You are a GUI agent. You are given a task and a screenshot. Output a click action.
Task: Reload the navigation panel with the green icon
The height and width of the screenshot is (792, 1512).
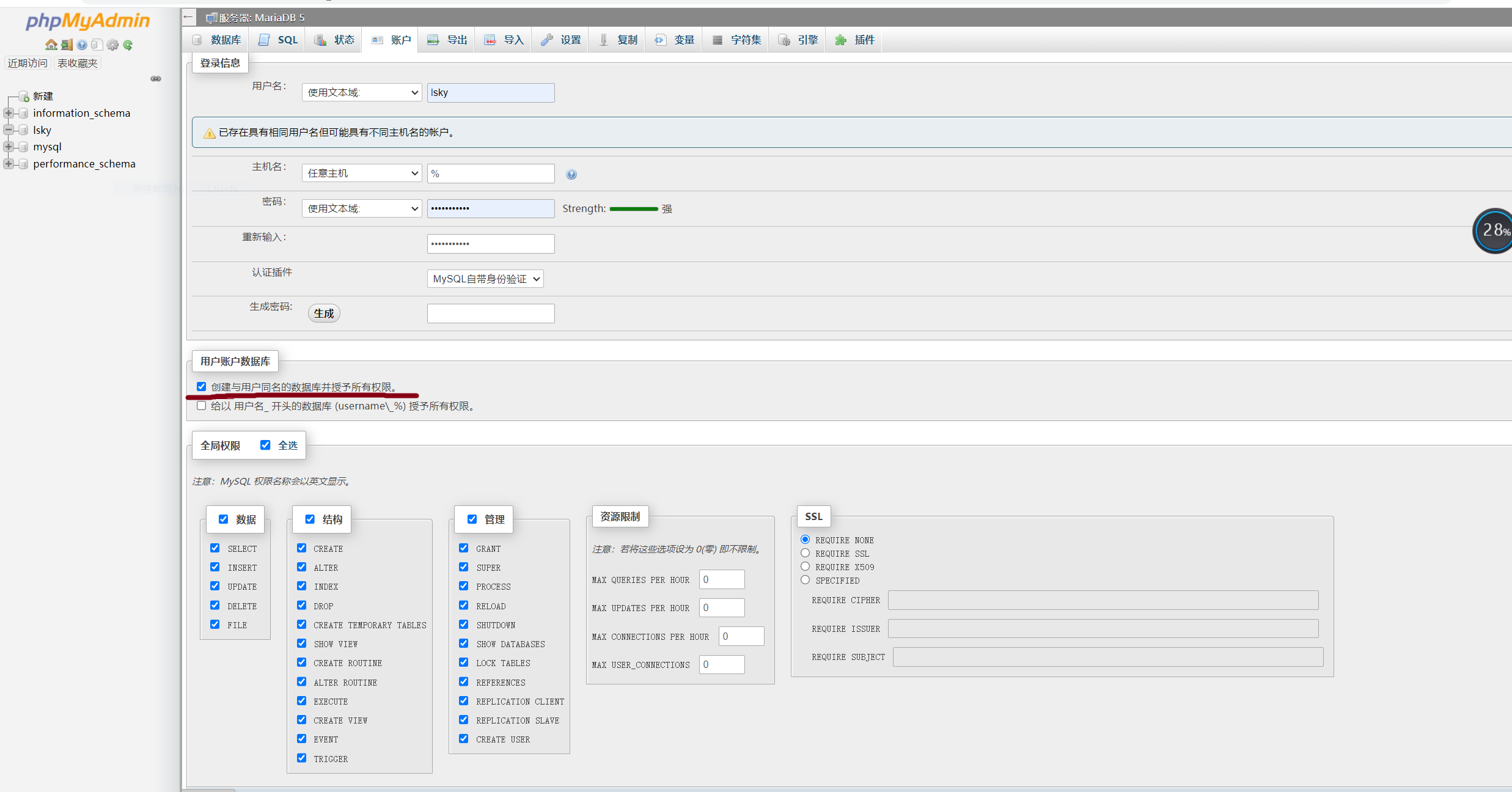pos(128,45)
